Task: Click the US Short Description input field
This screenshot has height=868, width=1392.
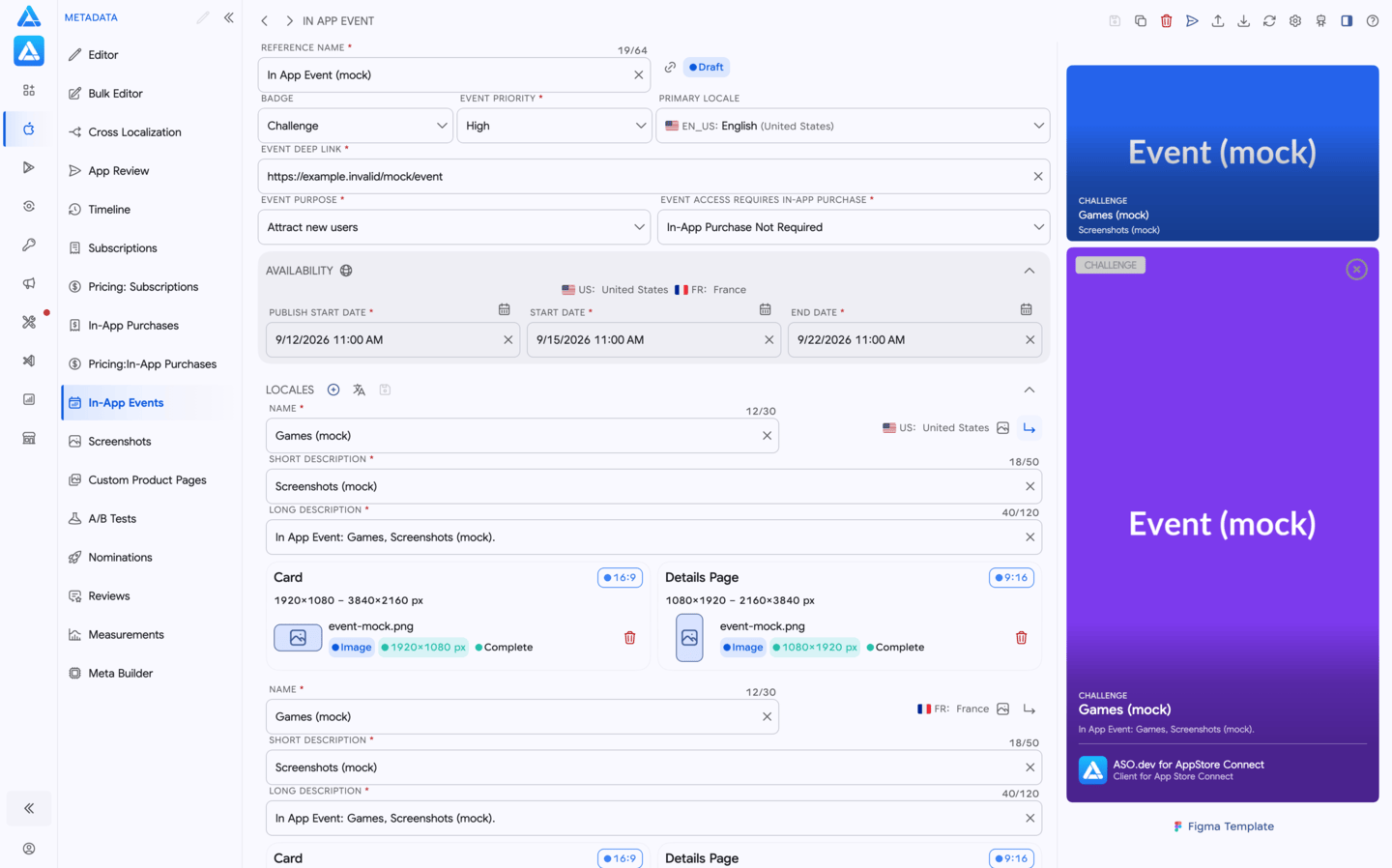Action: 653,486
